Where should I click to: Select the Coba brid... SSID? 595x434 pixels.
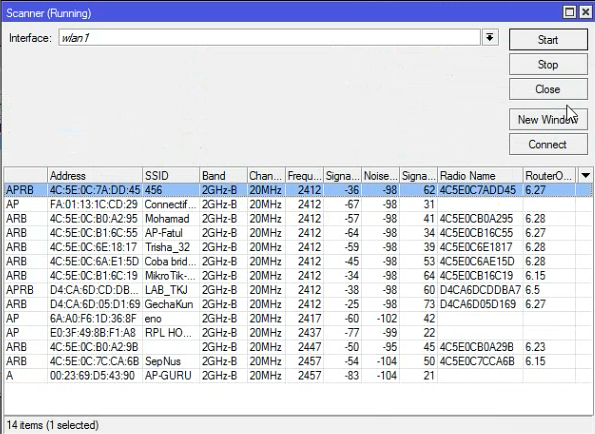point(171,261)
